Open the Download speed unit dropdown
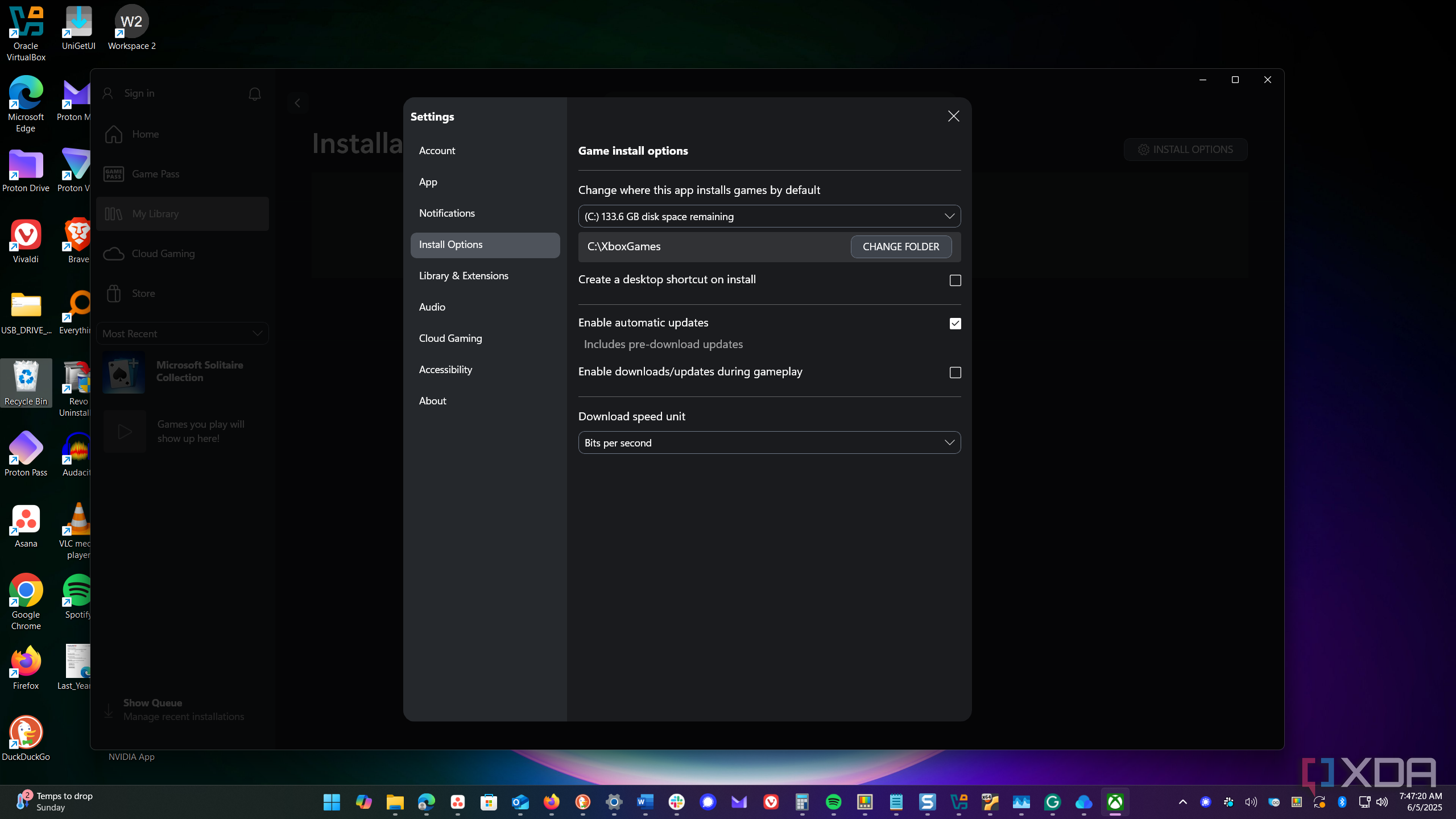This screenshot has height=819, width=1456. pyautogui.click(x=770, y=442)
